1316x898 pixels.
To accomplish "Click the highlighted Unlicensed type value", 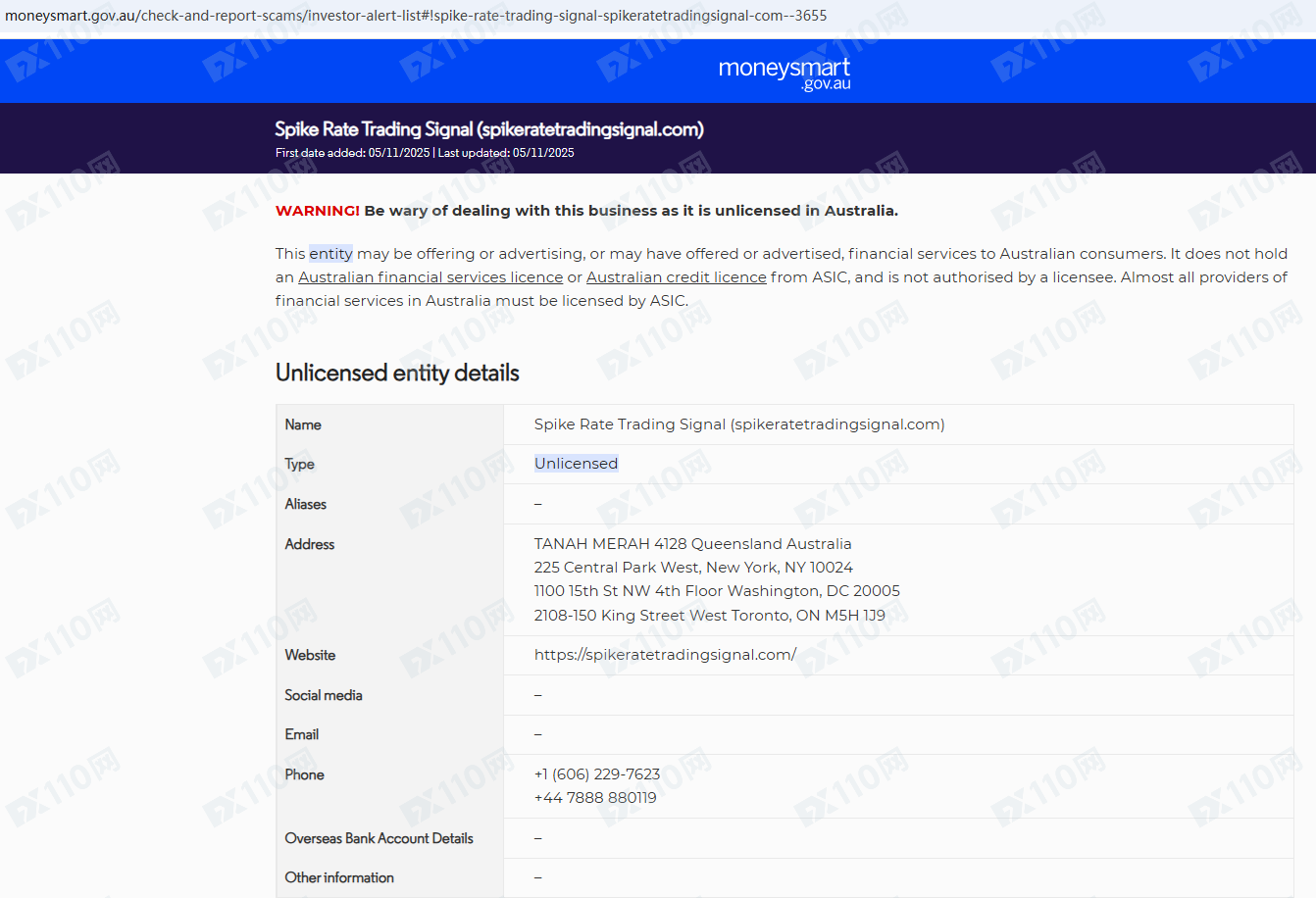I will (576, 464).
